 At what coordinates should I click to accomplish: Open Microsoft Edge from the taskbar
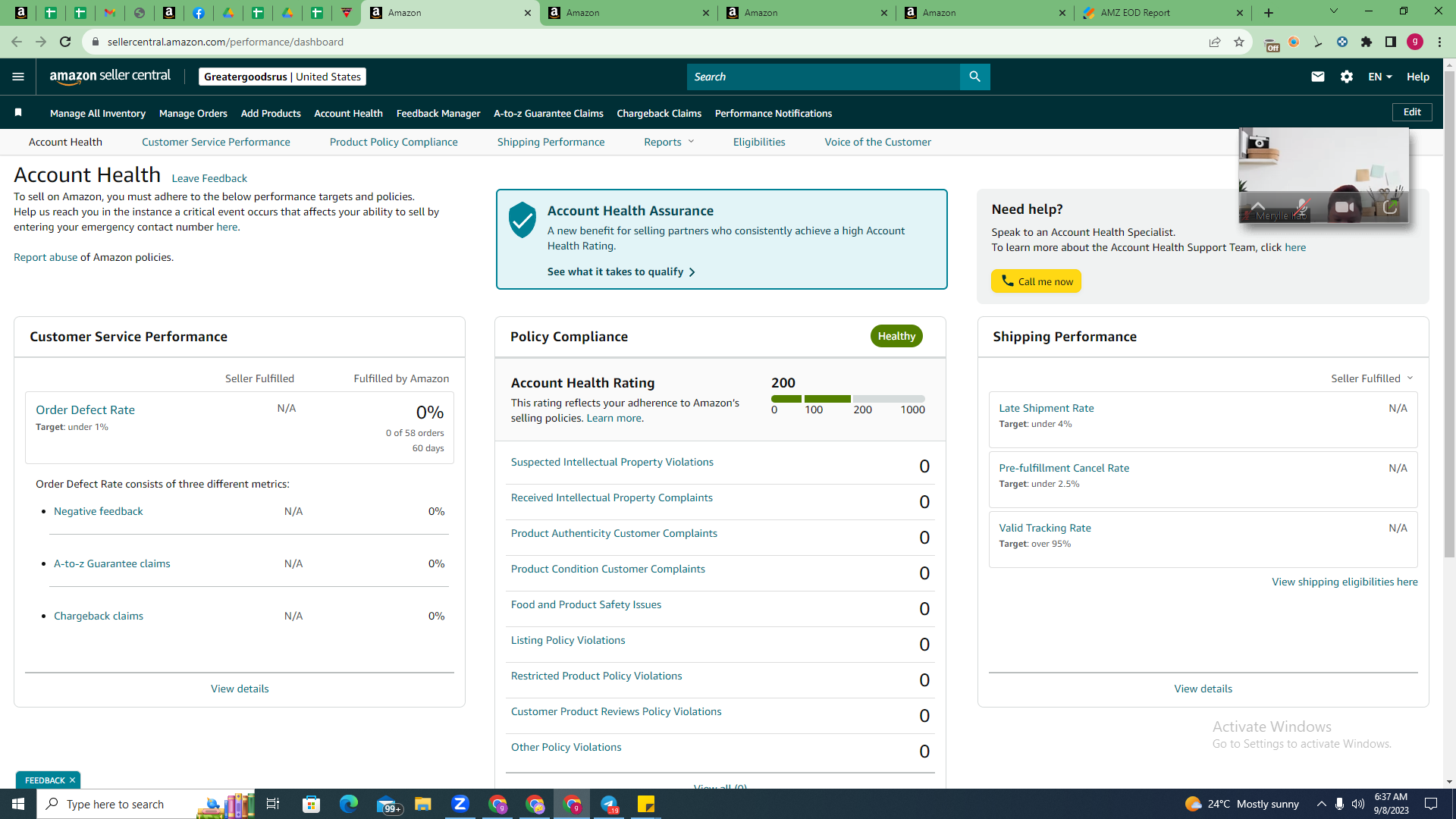click(349, 804)
